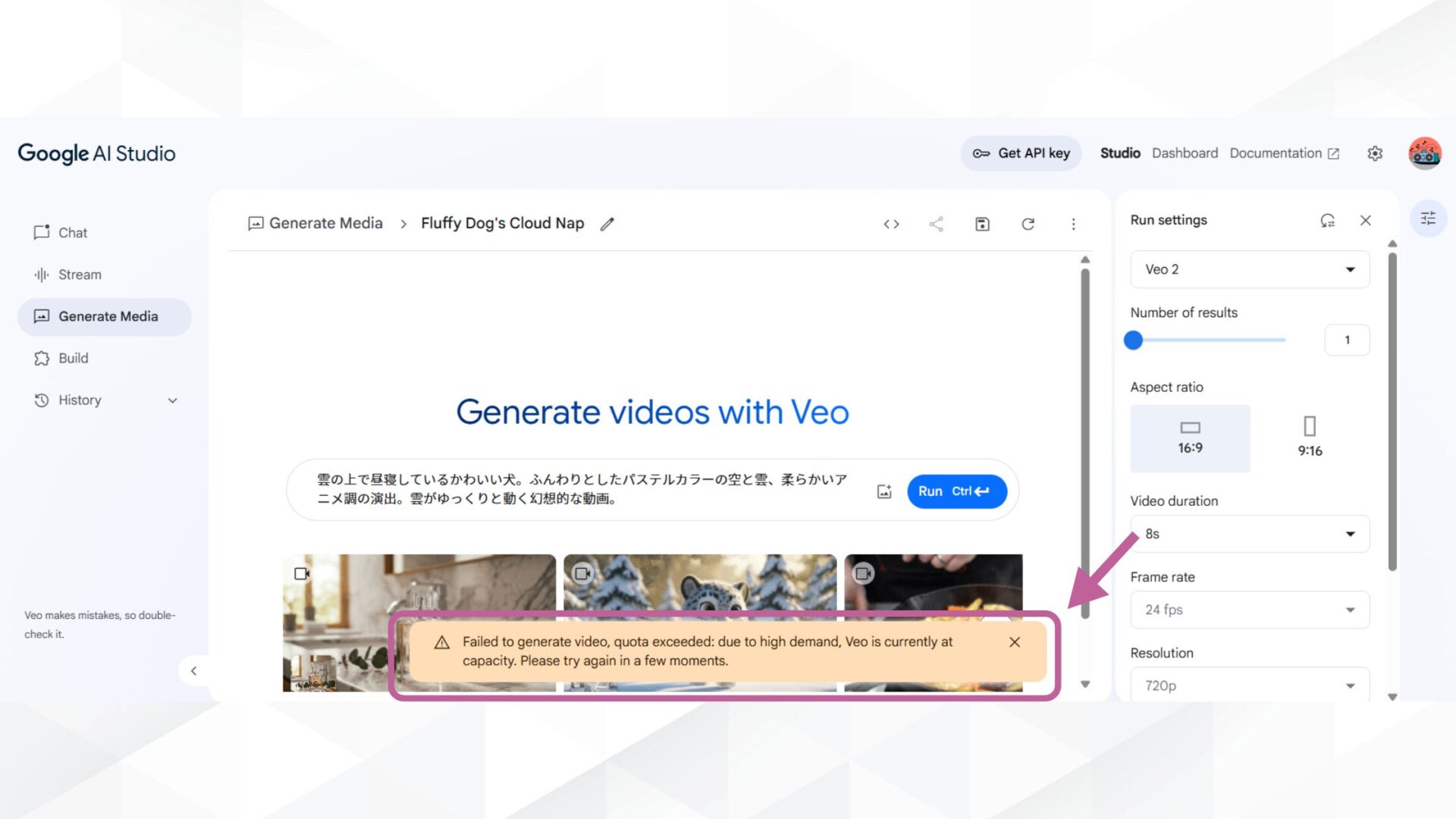The image size is (1456, 819).
Task: Share the Fluffy Dog's Cloud Nap prompt
Action: tap(937, 224)
